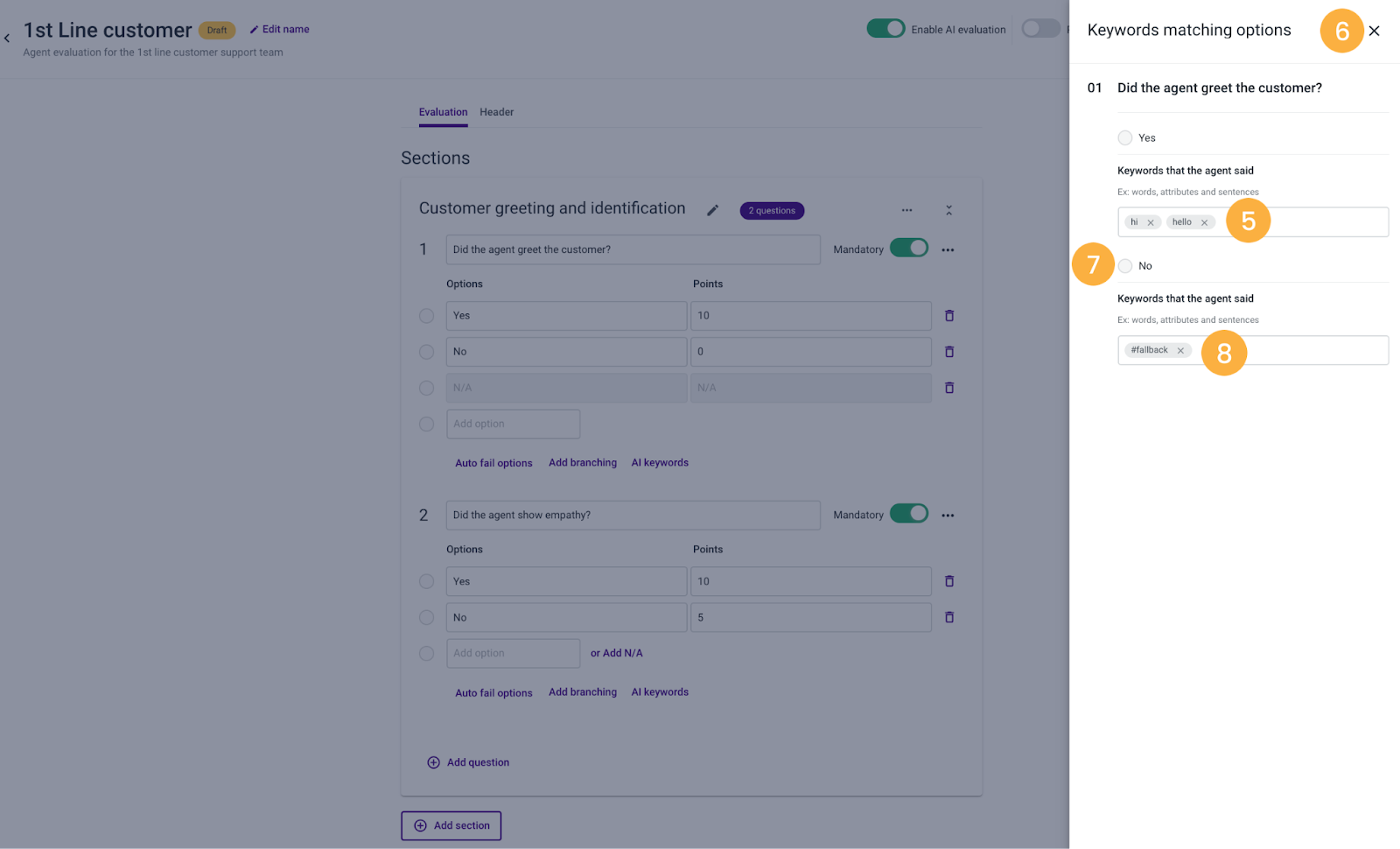Screen dimensions: 1400x849
Task: Open AI keywords for question 2
Action: tap(660, 692)
